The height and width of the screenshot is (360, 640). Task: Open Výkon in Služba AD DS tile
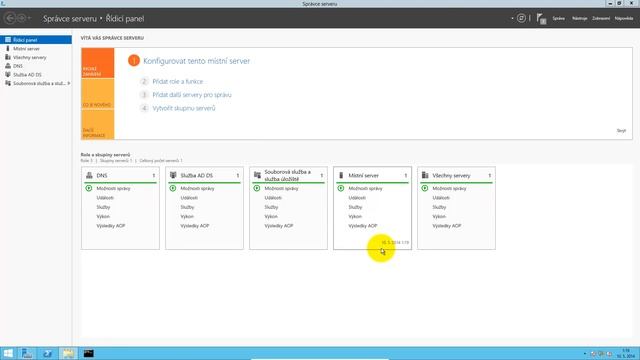click(187, 216)
